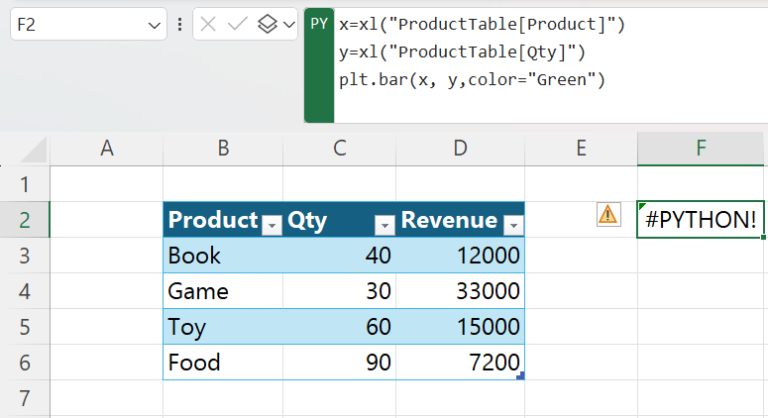Screen dimensions: 768x418
Task: Select the Qty cell showing 30
Action: 339,291
